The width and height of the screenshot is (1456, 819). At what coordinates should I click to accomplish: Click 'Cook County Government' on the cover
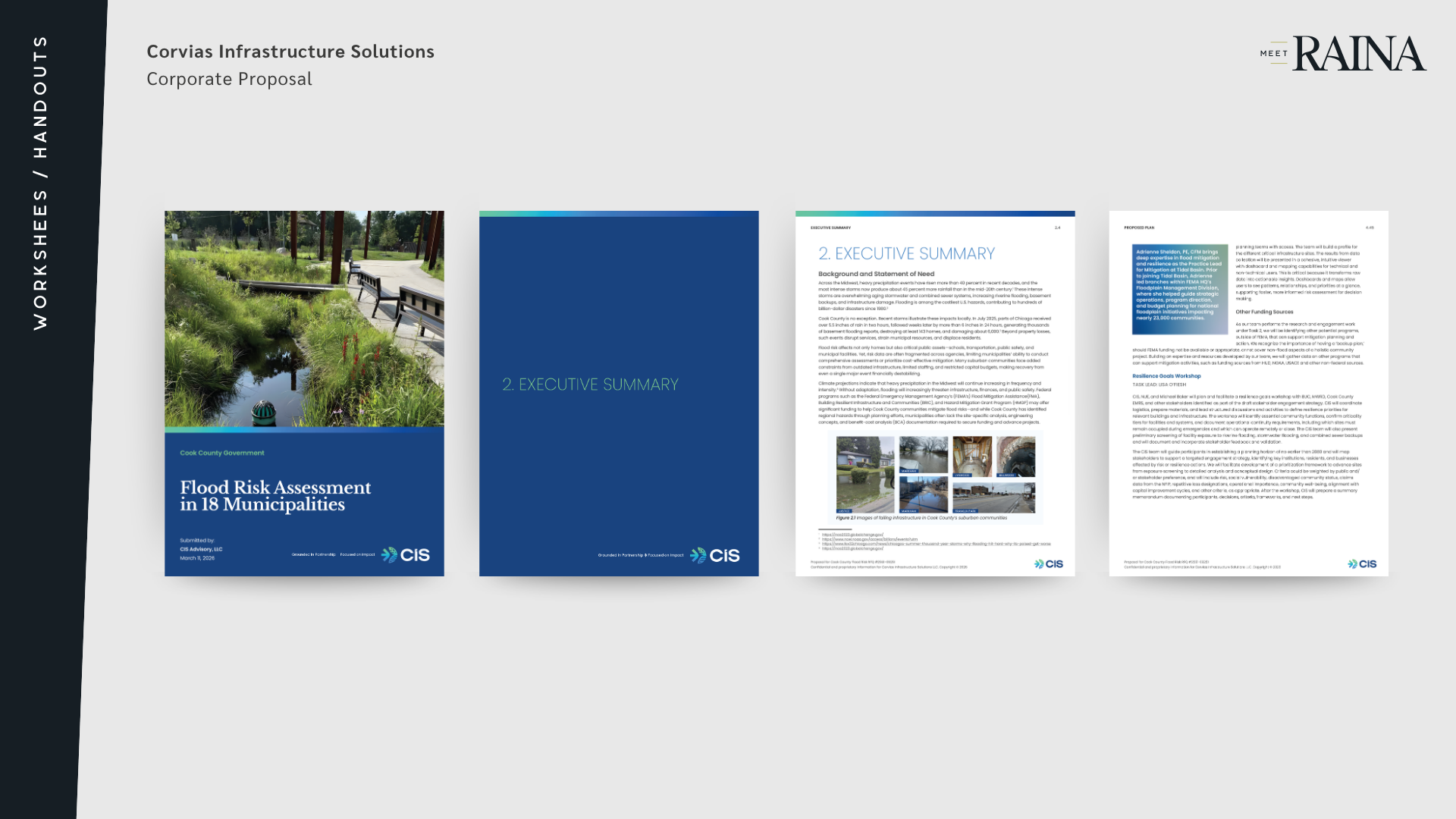[222, 453]
